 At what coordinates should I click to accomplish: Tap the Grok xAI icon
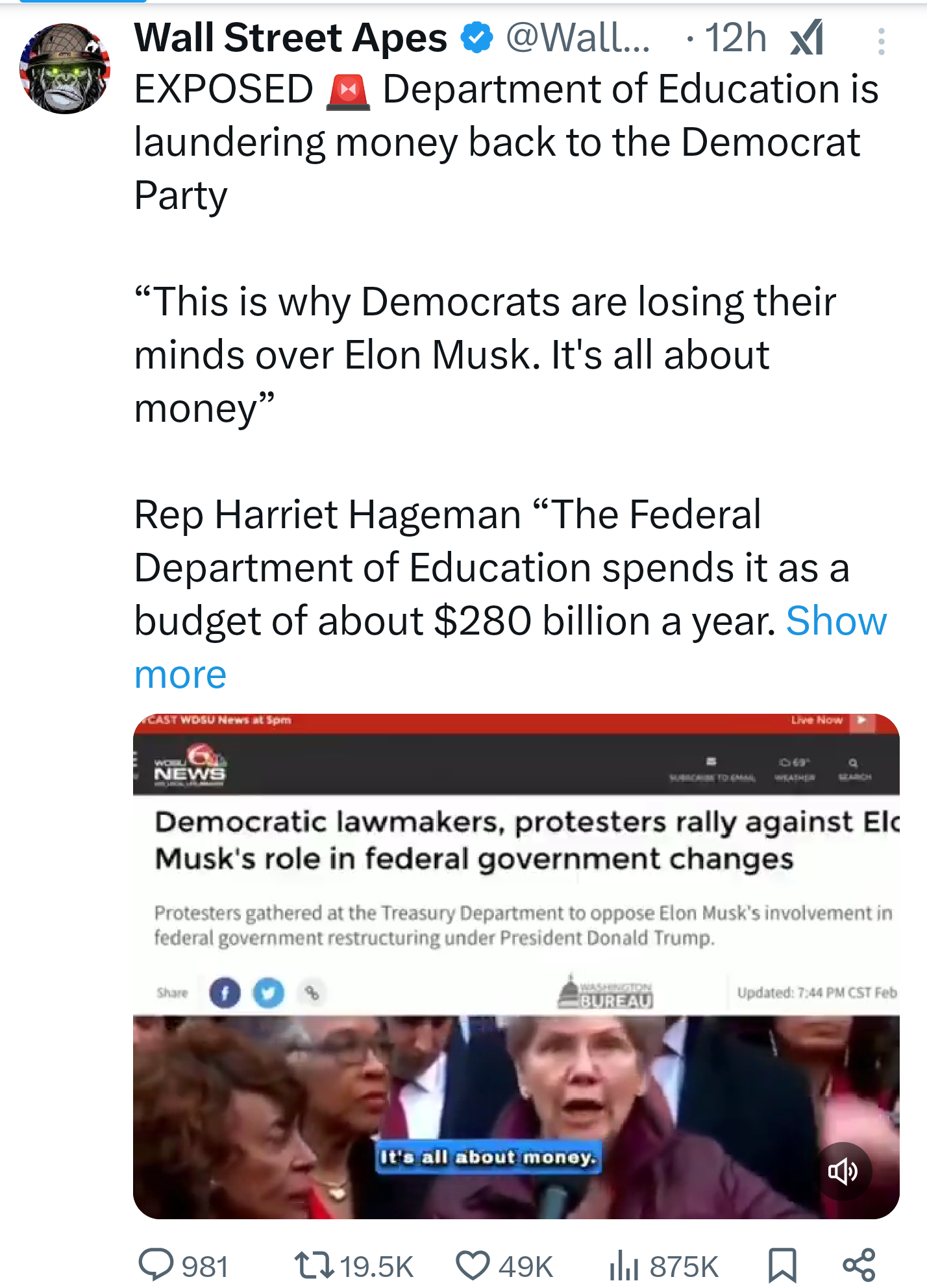tap(807, 38)
